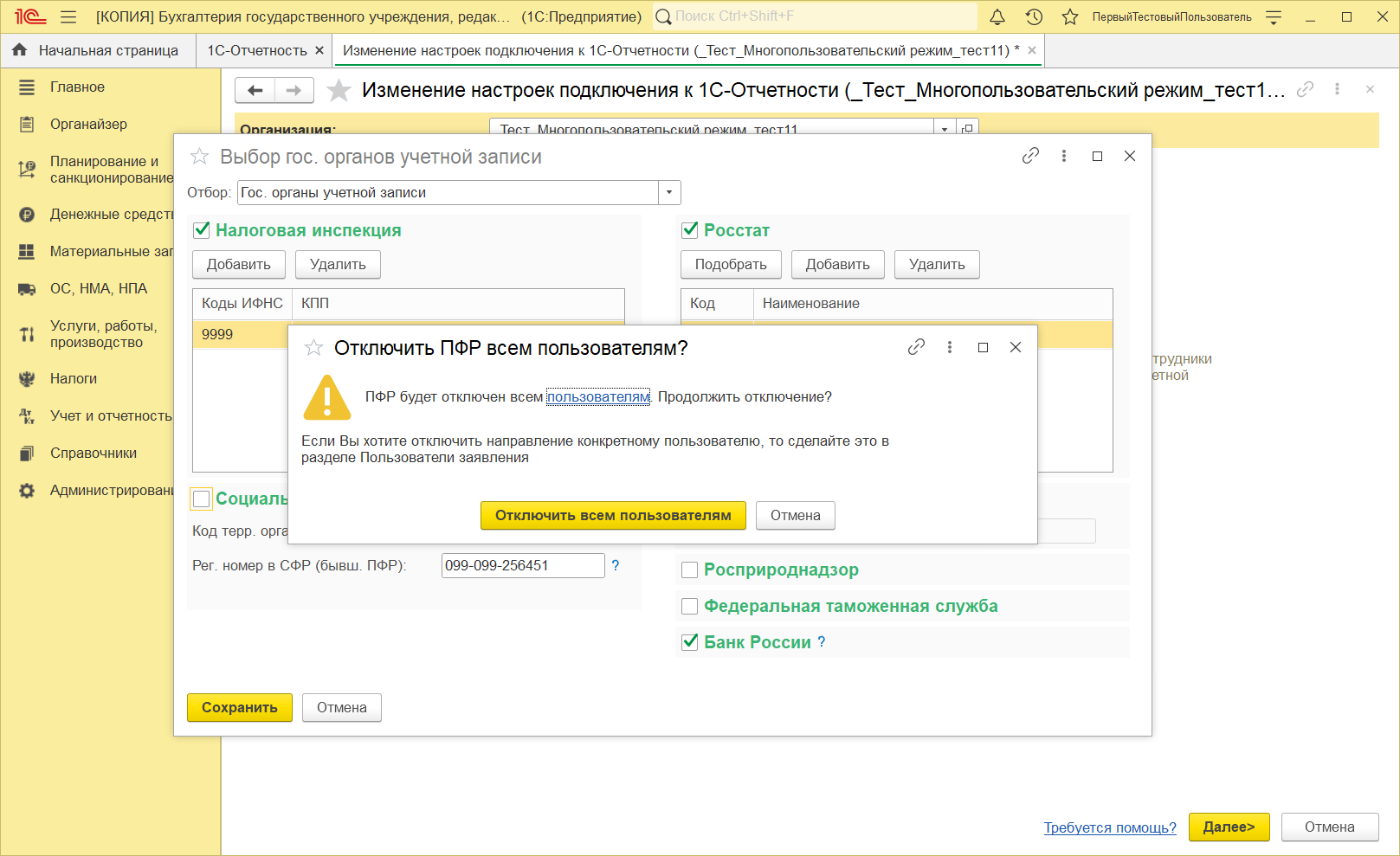Open Денежные средства section

pos(110,214)
